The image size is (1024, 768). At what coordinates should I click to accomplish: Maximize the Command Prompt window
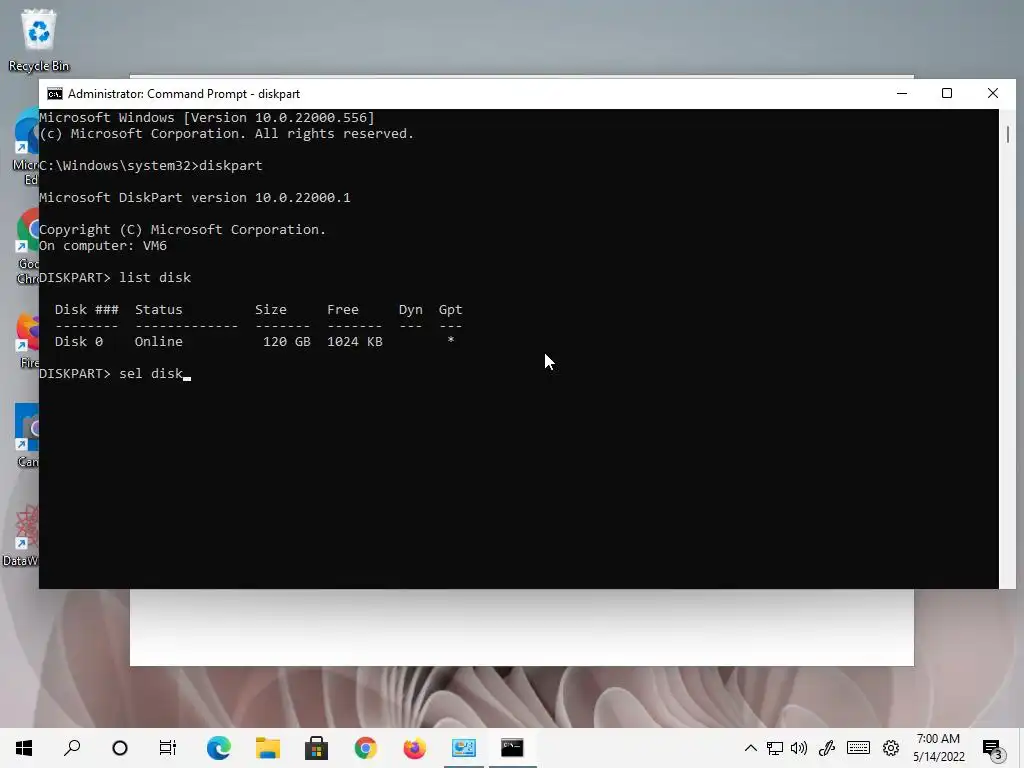(947, 93)
